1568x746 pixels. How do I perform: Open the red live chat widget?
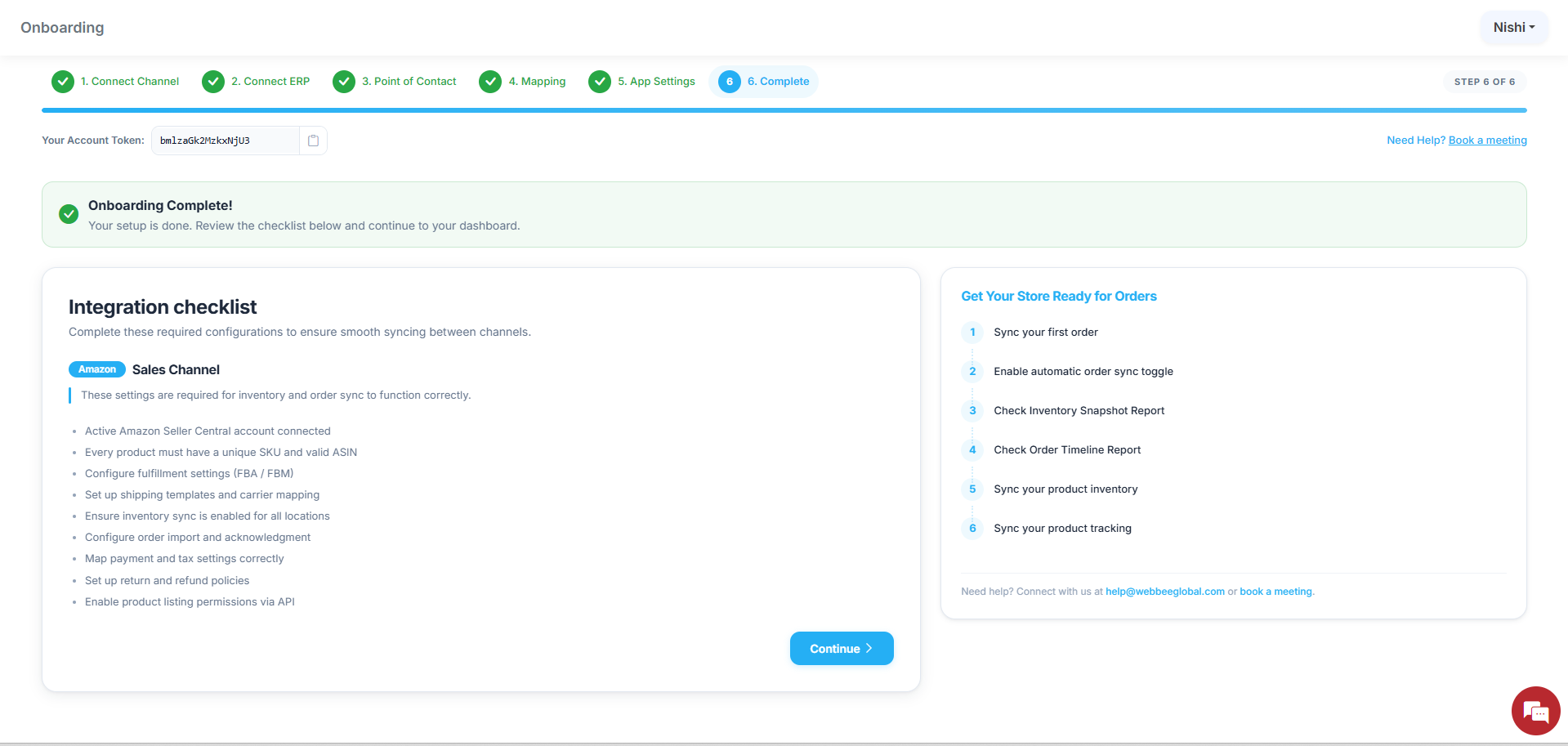click(x=1535, y=711)
